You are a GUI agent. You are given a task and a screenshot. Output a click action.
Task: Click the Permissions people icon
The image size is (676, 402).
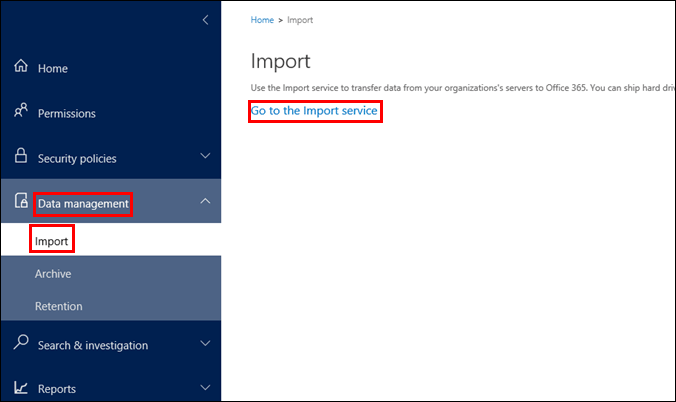point(21,112)
